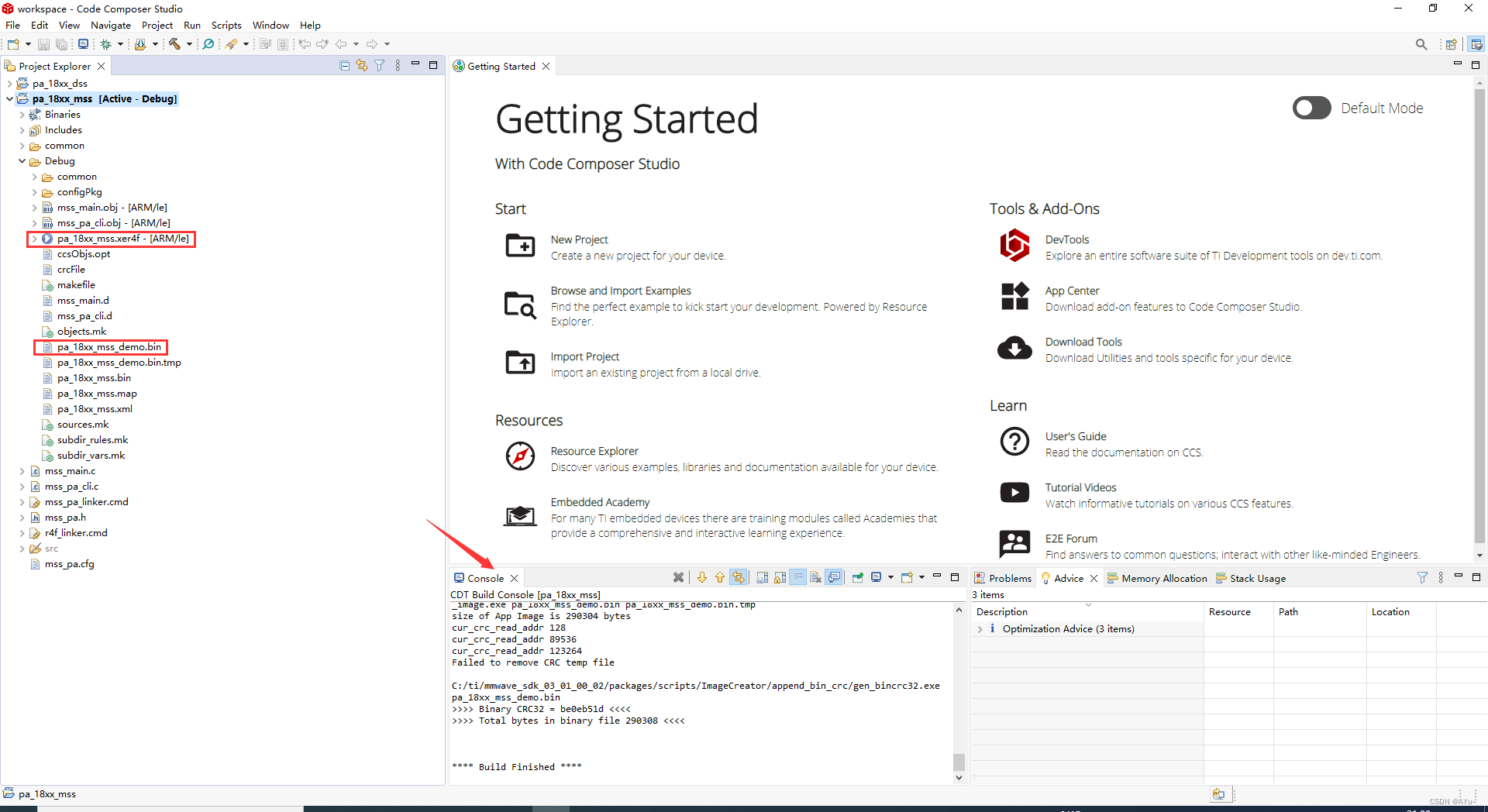Expand the pa_18xx_dss project
The image size is (1488, 812).
[x=9, y=84]
